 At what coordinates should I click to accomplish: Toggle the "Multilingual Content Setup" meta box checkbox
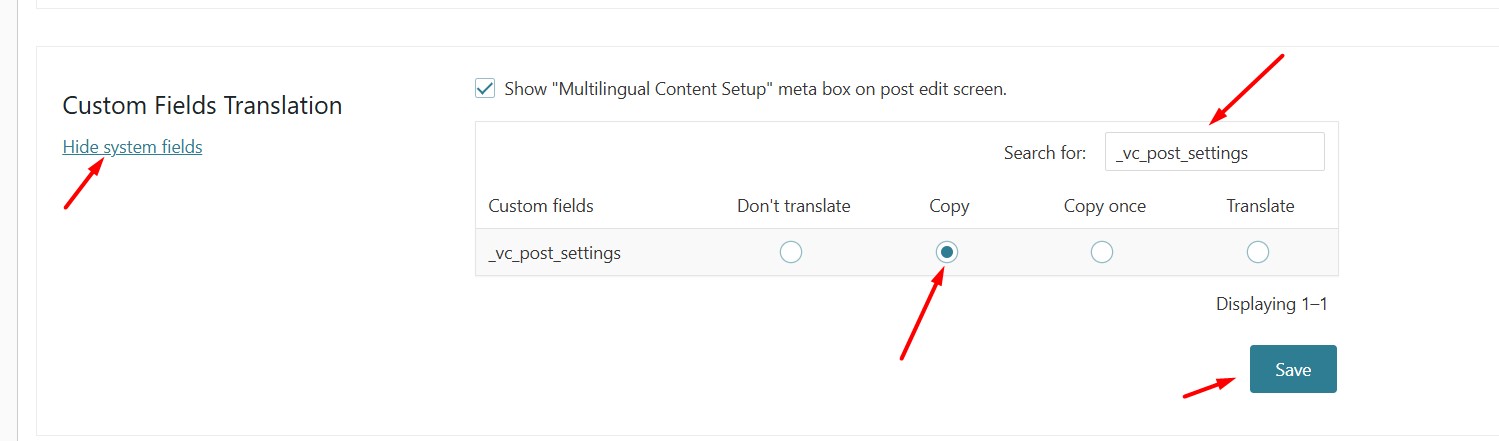click(485, 88)
